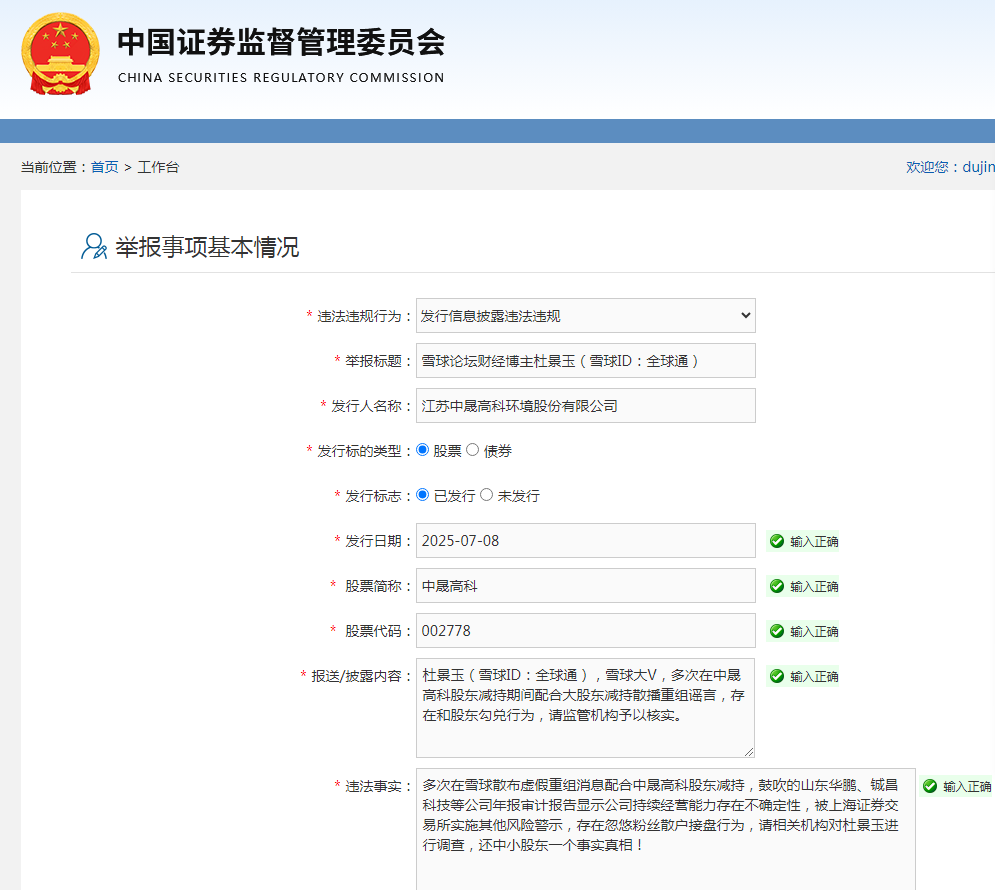The image size is (995, 890).
Task: Select the 债券 radio button
Action: [x=473, y=450]
